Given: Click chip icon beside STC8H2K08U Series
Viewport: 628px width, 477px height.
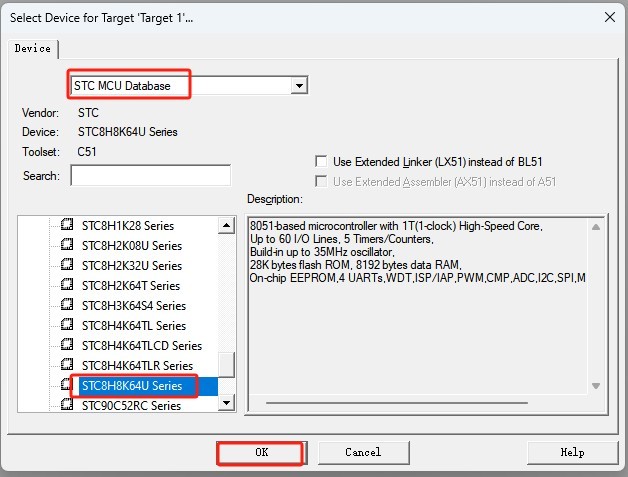Looking at the screenshot, I should coord(67,245).
